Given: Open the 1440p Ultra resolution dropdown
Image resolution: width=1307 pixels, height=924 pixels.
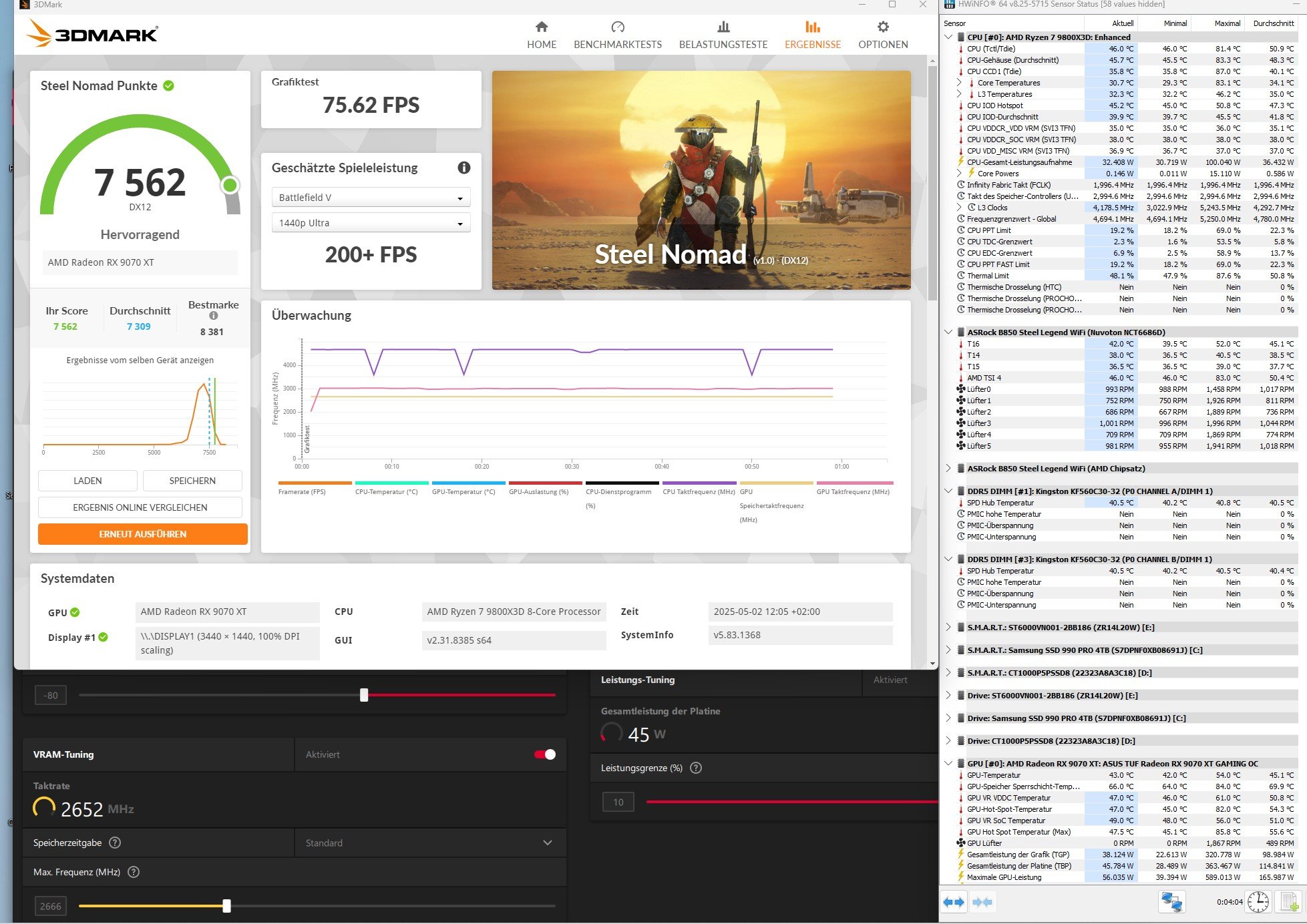Looking at the screenshot, I should coord(371,223).
